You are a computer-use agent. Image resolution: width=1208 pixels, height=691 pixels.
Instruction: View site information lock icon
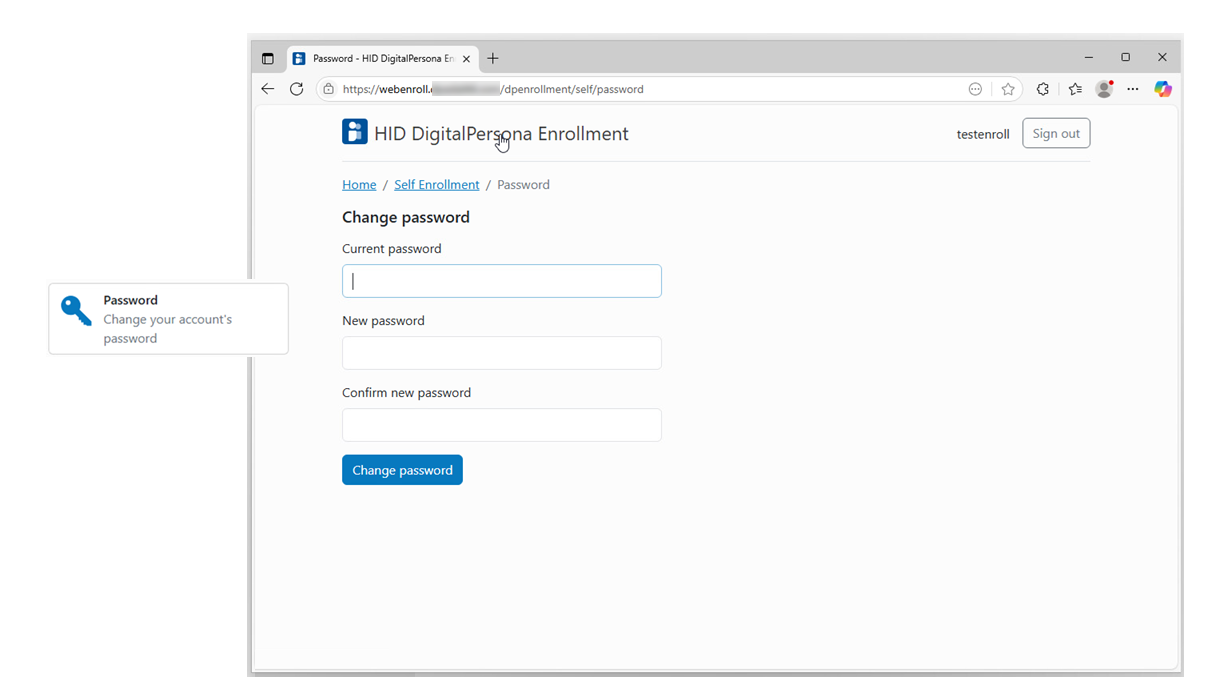(329, 89)
